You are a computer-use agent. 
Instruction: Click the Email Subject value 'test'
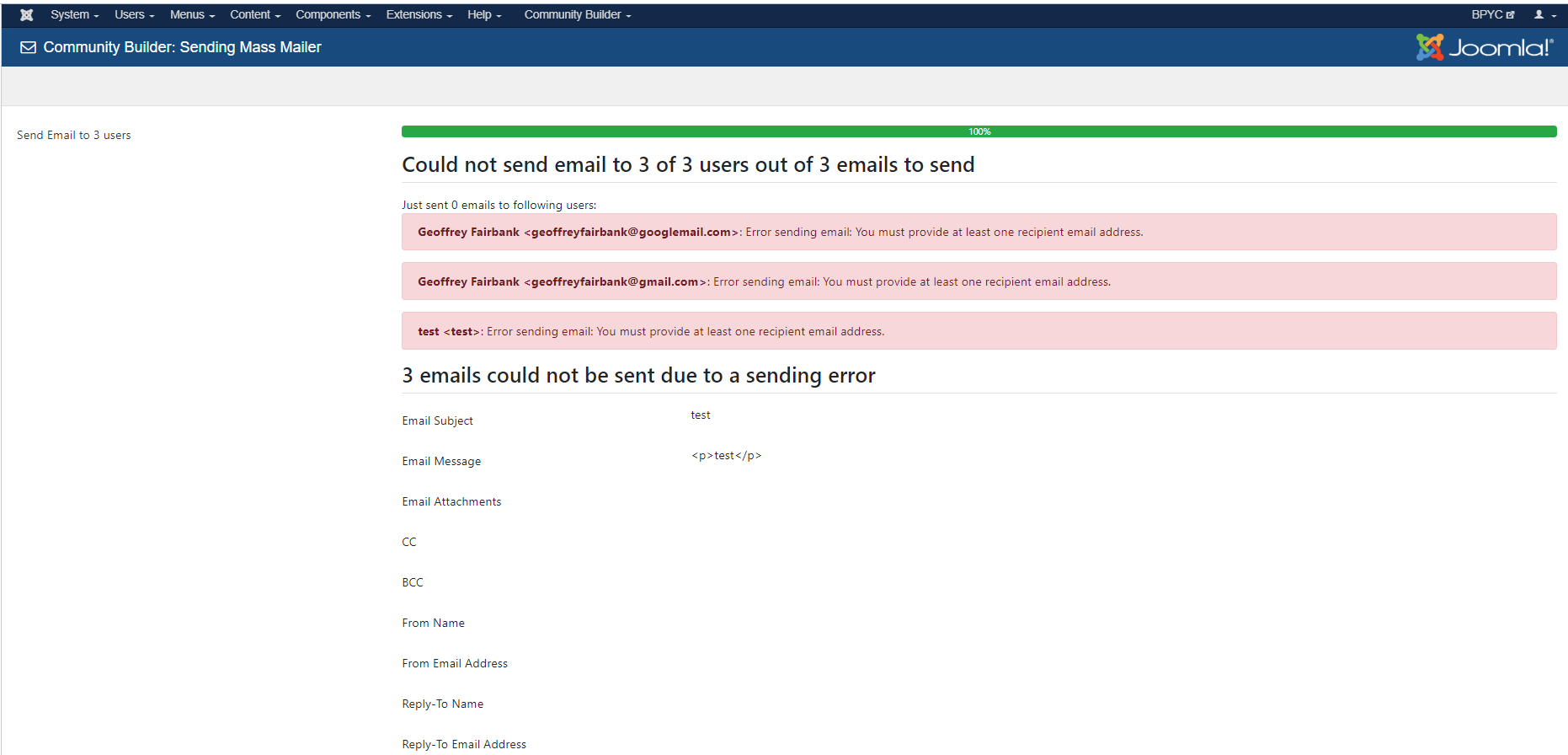pyautogui.click(x=701, y=415)
